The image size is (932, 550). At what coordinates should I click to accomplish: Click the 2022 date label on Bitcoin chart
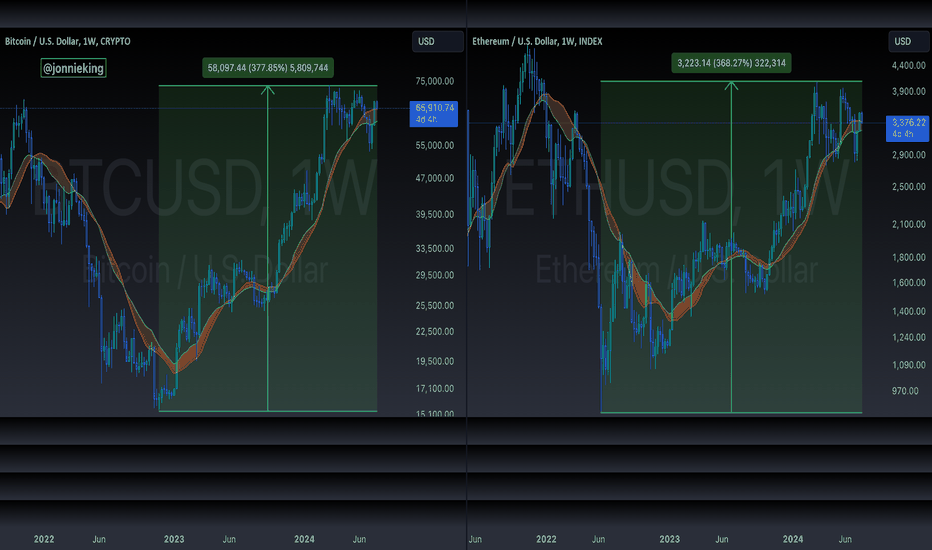pos(44,539)
